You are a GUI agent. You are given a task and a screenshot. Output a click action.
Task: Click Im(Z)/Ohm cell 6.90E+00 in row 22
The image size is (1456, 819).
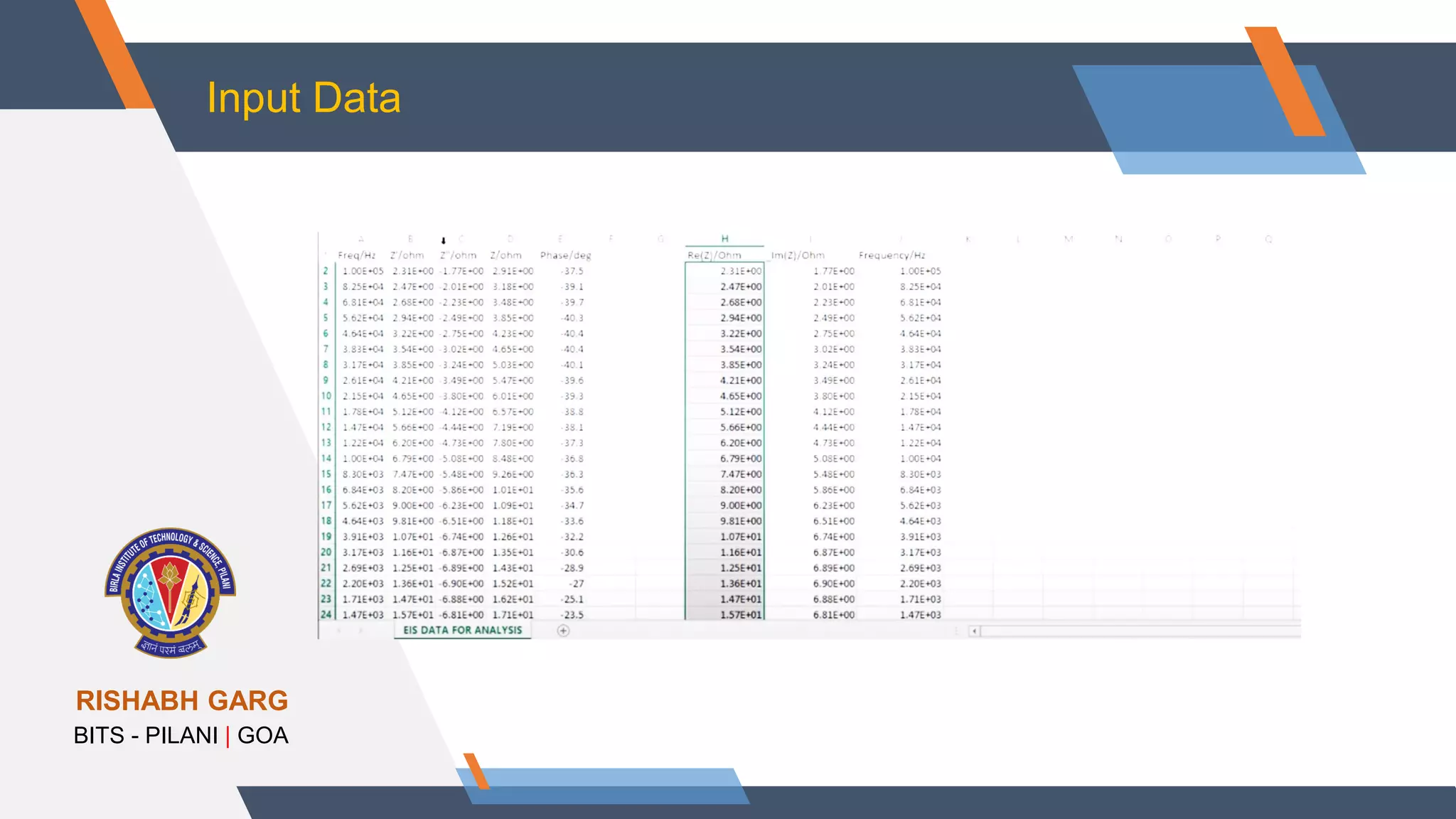(834, 584)
